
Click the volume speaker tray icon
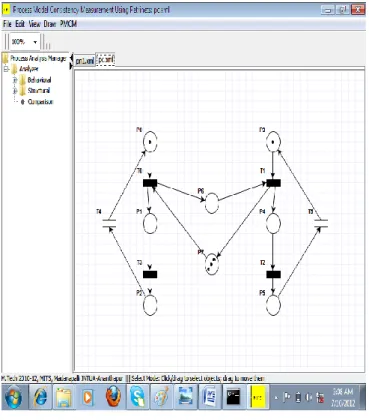pos(309,398)
